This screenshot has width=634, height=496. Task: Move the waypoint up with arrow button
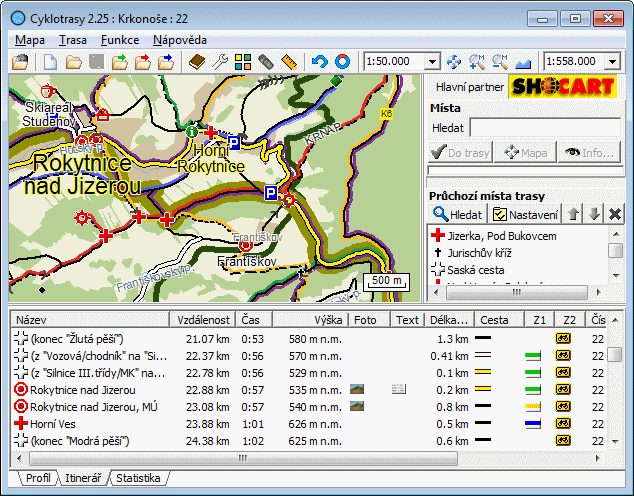573,214
